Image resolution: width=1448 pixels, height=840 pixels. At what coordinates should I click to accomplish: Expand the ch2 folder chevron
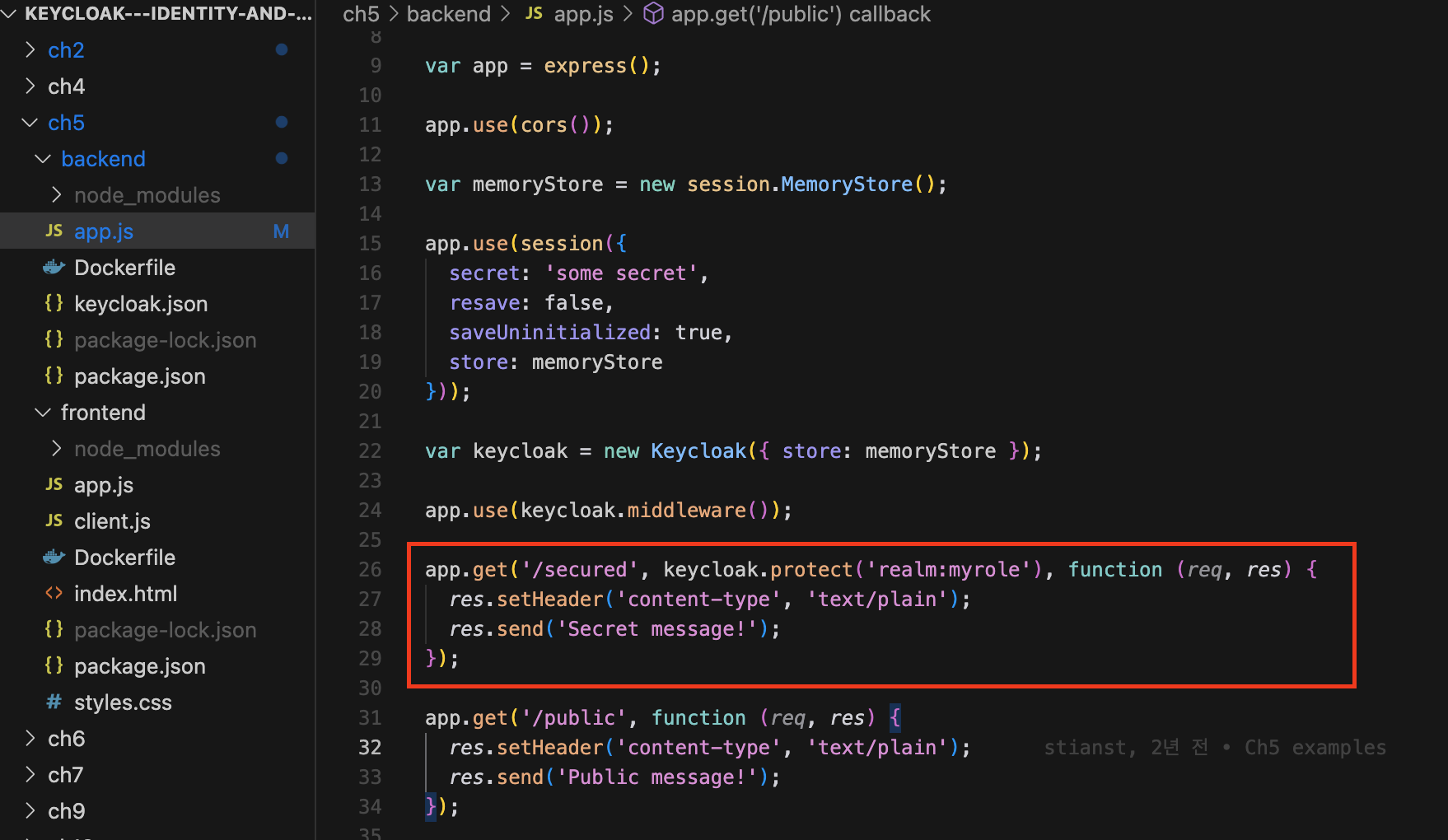[30, 50]
